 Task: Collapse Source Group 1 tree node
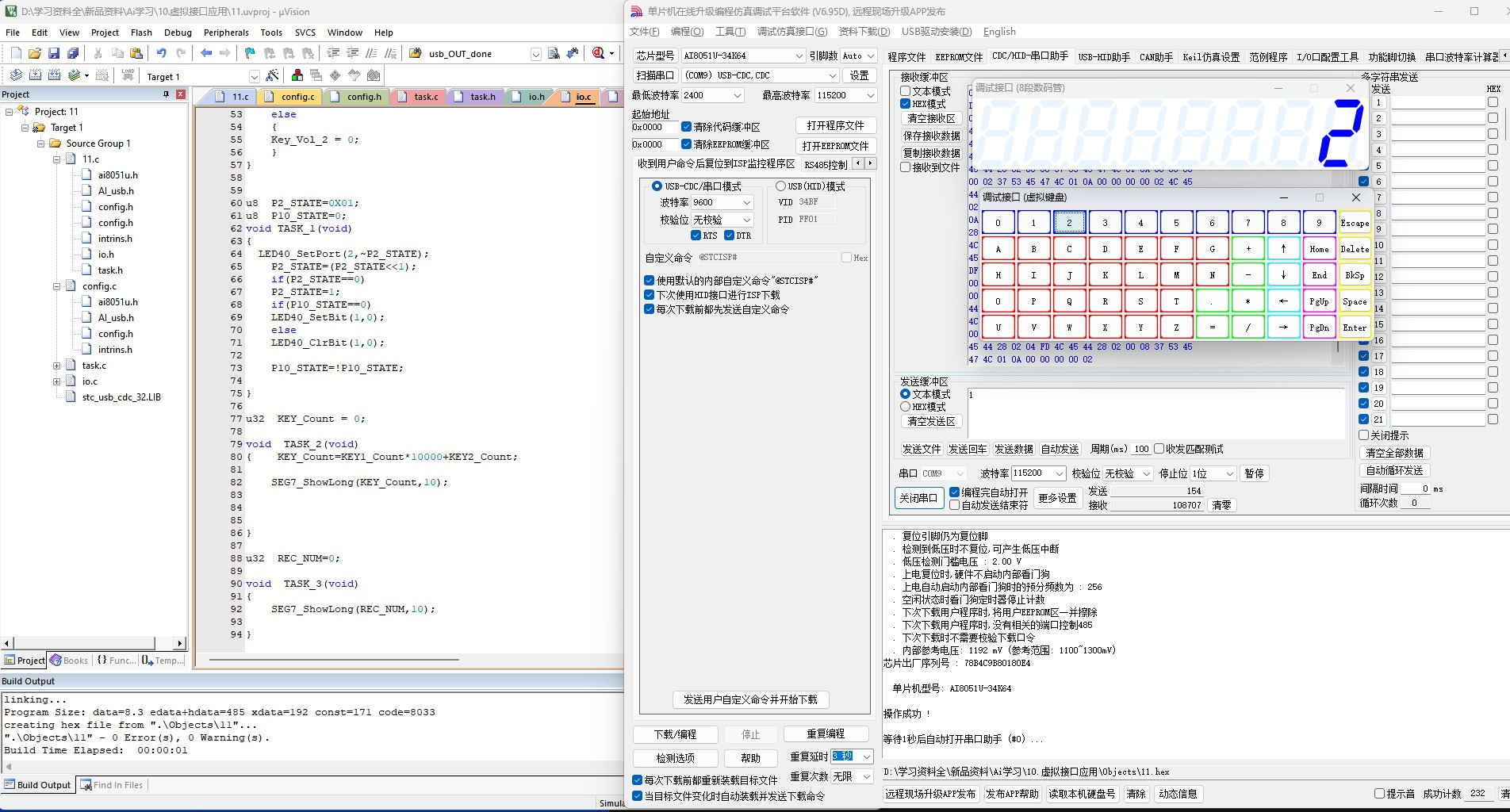pos(40,144)
